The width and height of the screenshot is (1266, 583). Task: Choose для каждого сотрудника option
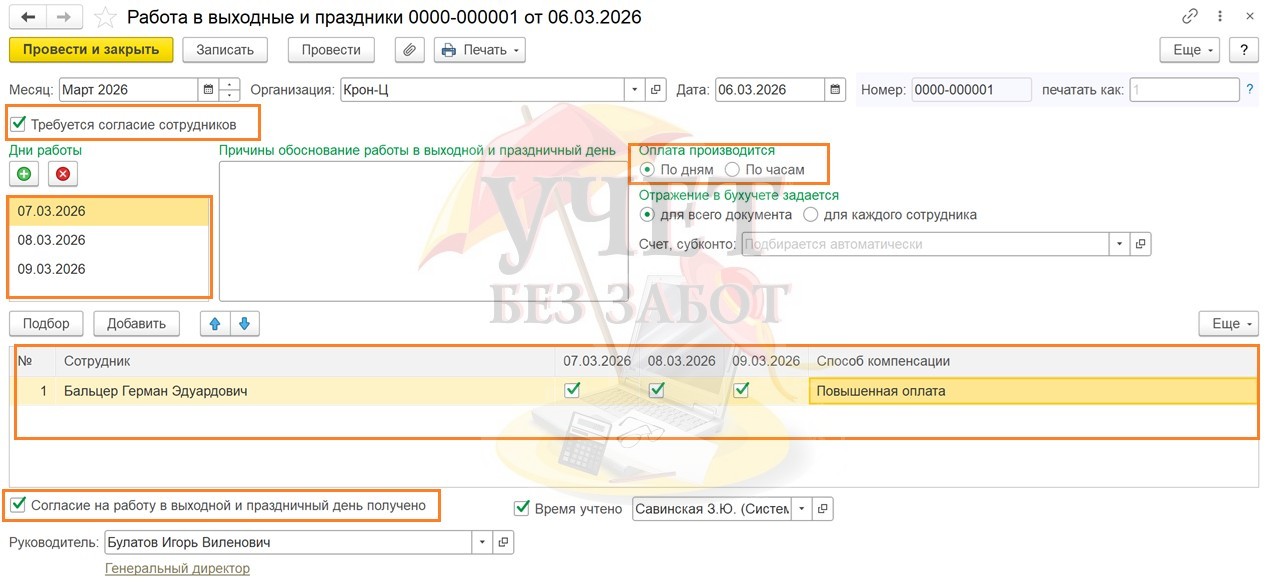click(x=811, y=214)
